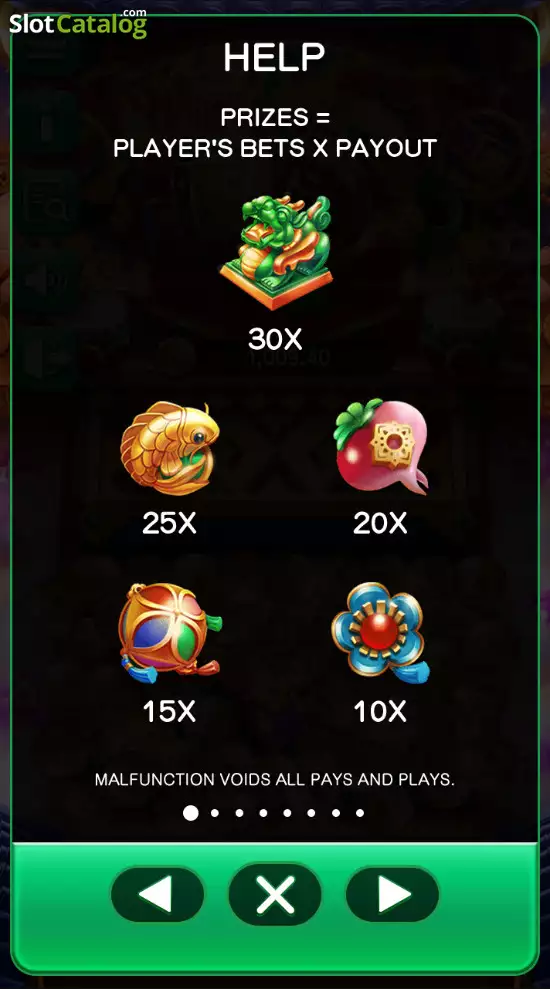550x989 pixels.
Task: Jump to the seventh page dot
Action: click(336, 813)
